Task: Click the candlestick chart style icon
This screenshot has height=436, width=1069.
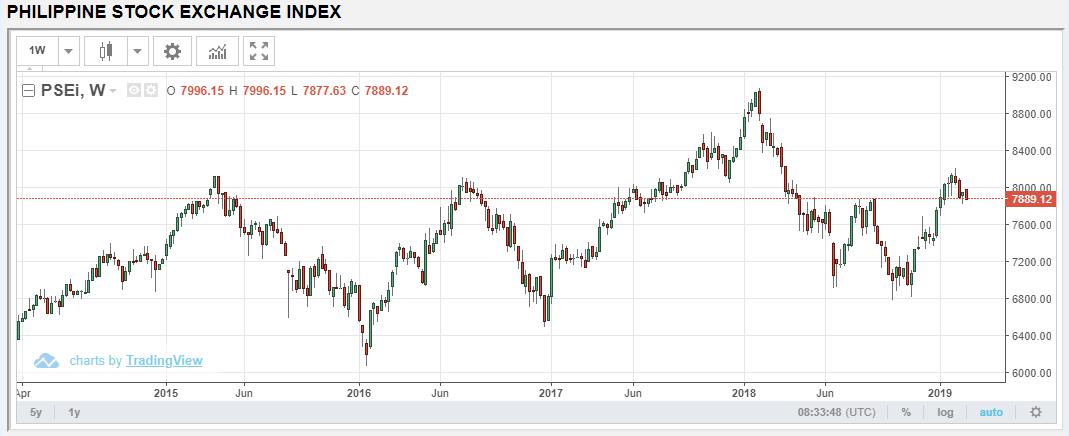Action: pos(107,51)
